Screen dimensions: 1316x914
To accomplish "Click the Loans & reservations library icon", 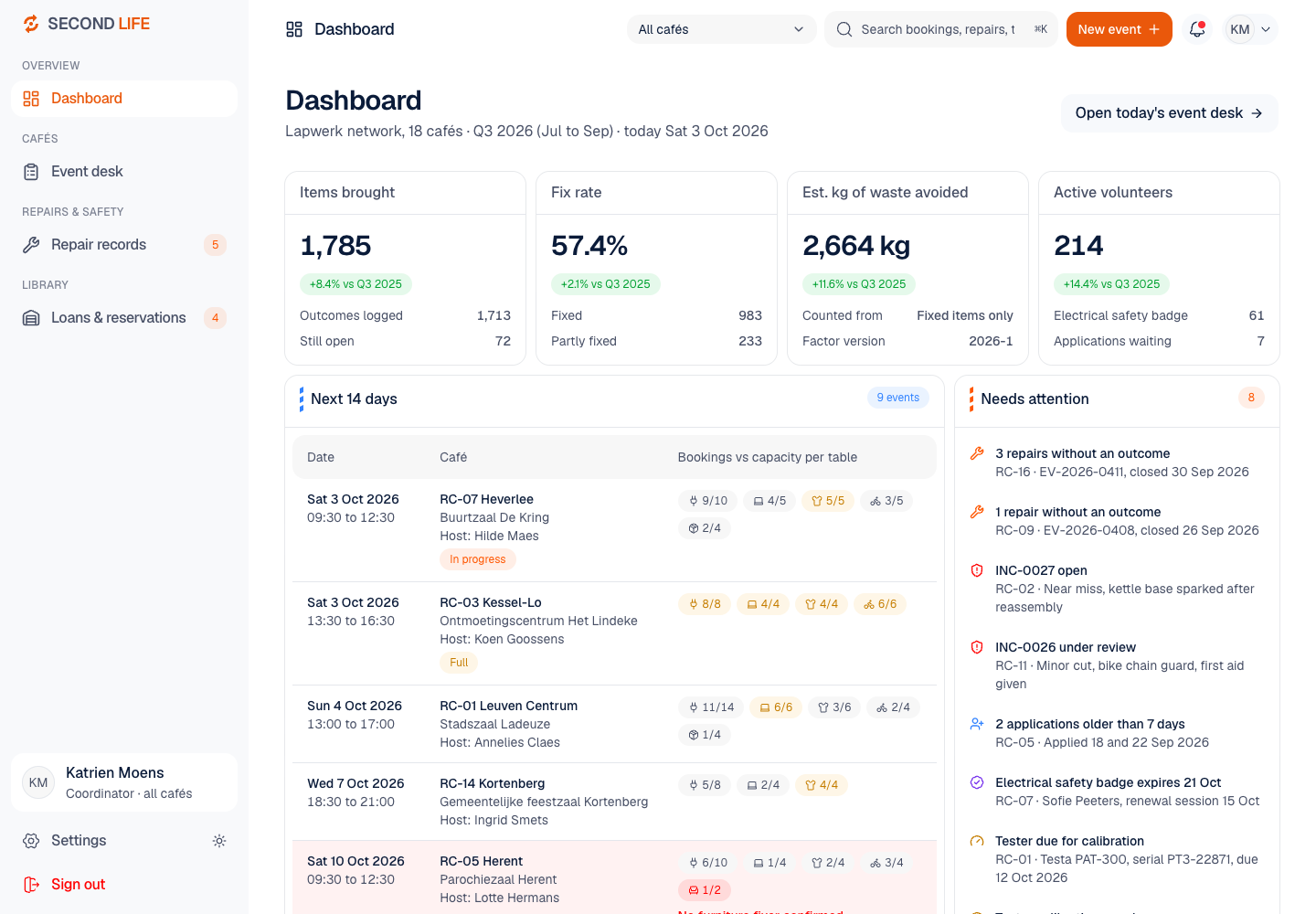I will point(31,318).
